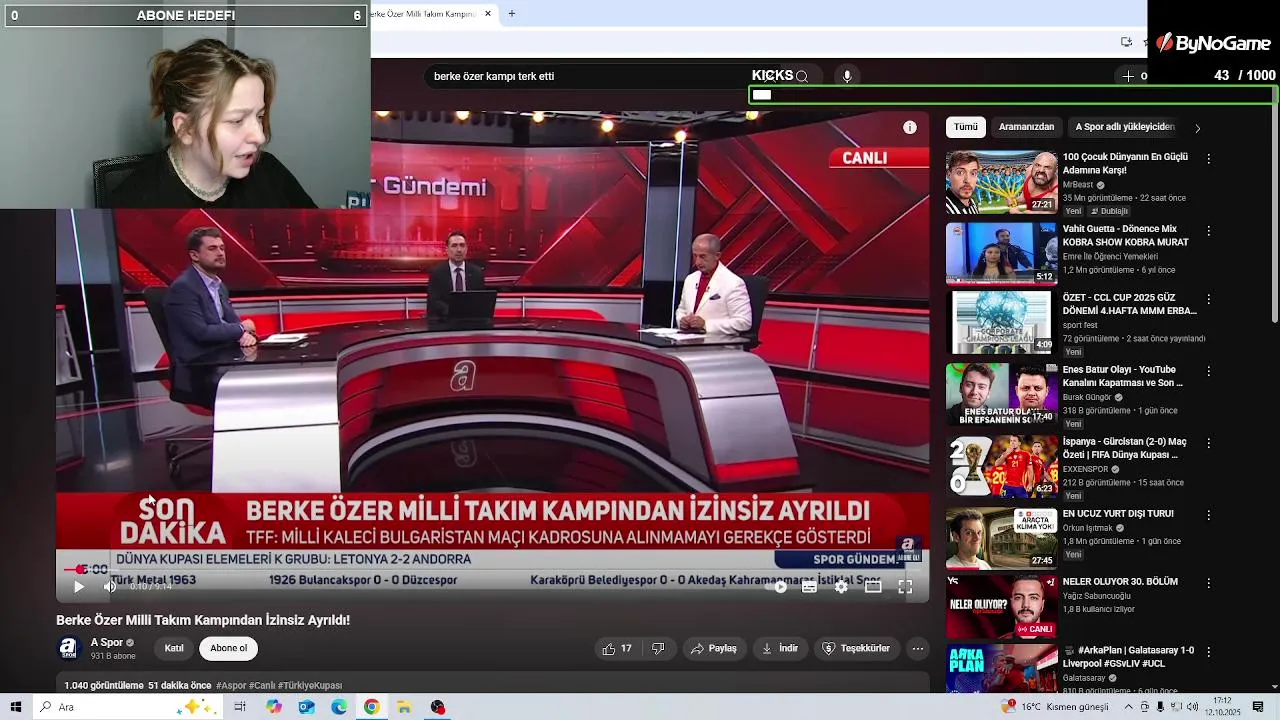Screen dimensions: 1280x720
Task: Open options menu for 'EN UCUZ YURT DIŞI TURU!' video
Action: click(x=1208, y=515)
